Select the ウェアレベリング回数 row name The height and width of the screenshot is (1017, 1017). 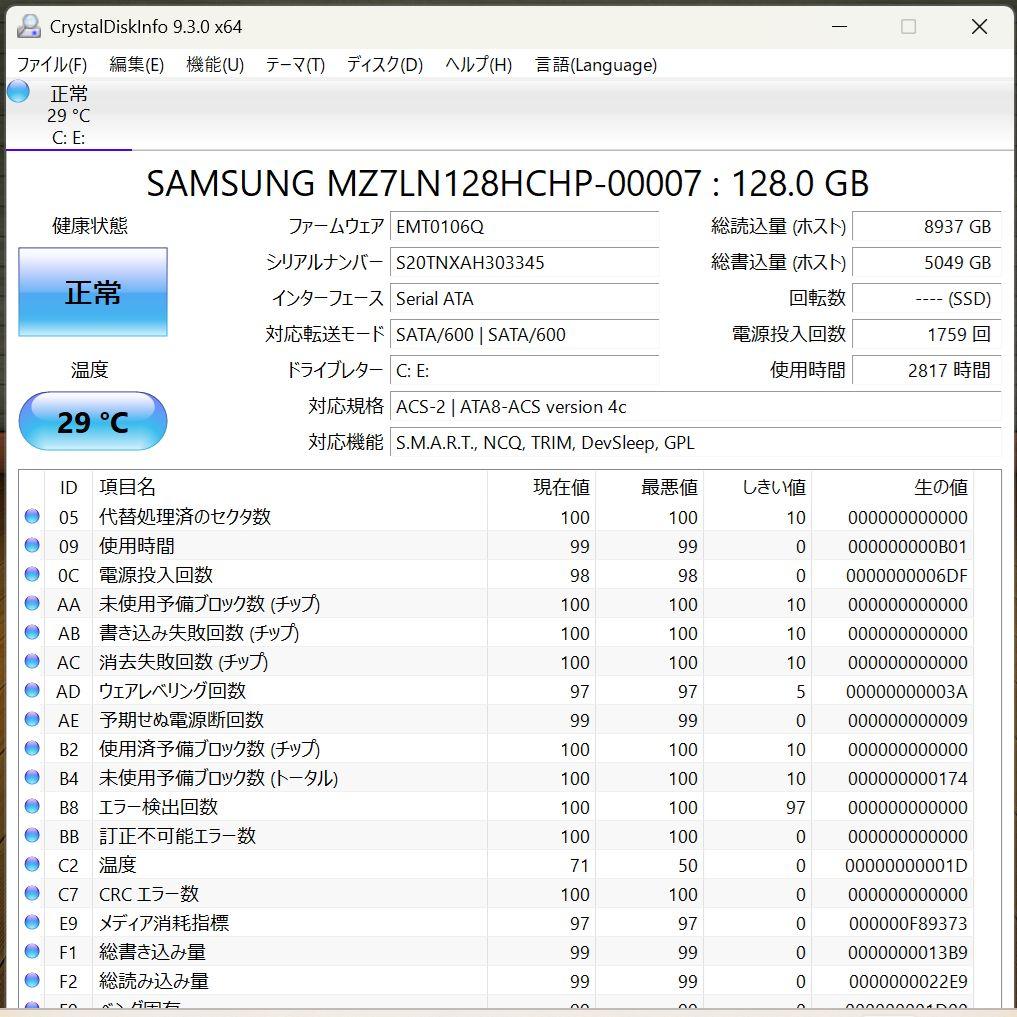[x=172, y=691]
